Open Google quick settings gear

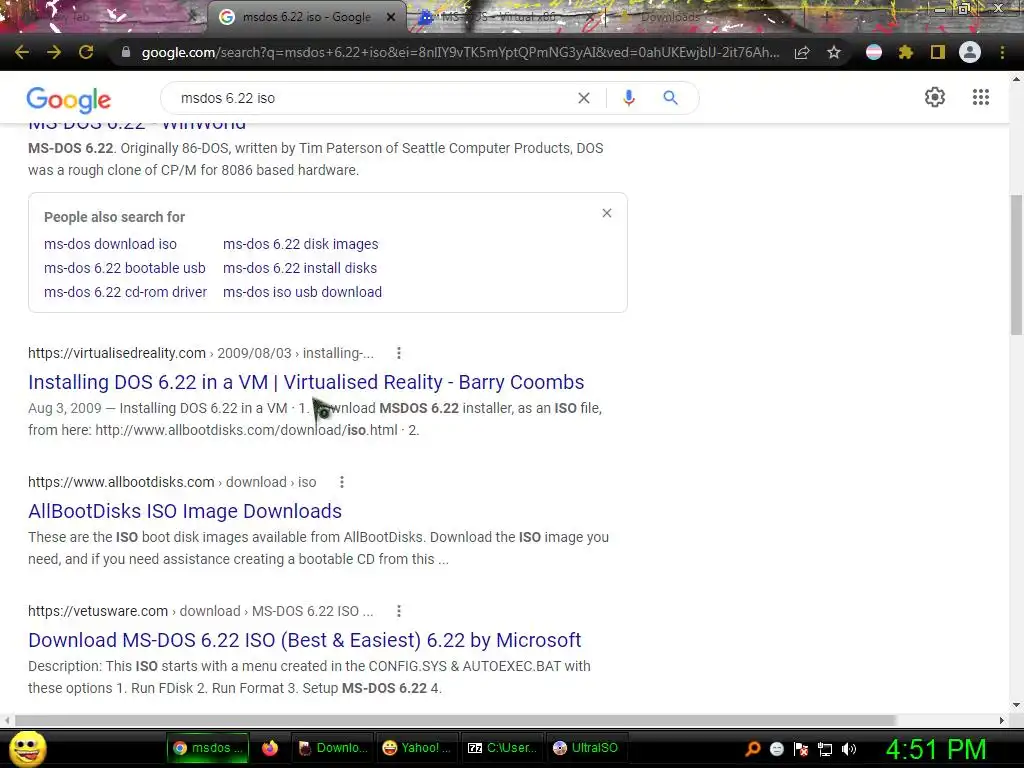click(935, 97)
